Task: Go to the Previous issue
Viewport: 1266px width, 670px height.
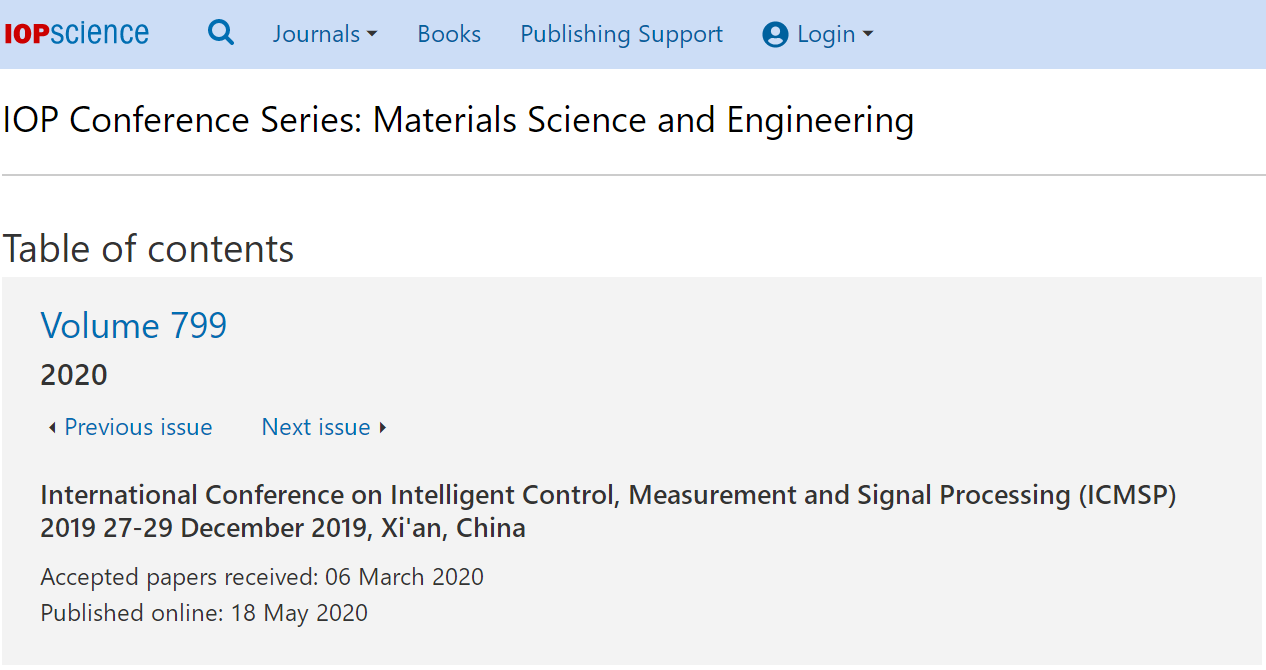Action: coord(138,427)
